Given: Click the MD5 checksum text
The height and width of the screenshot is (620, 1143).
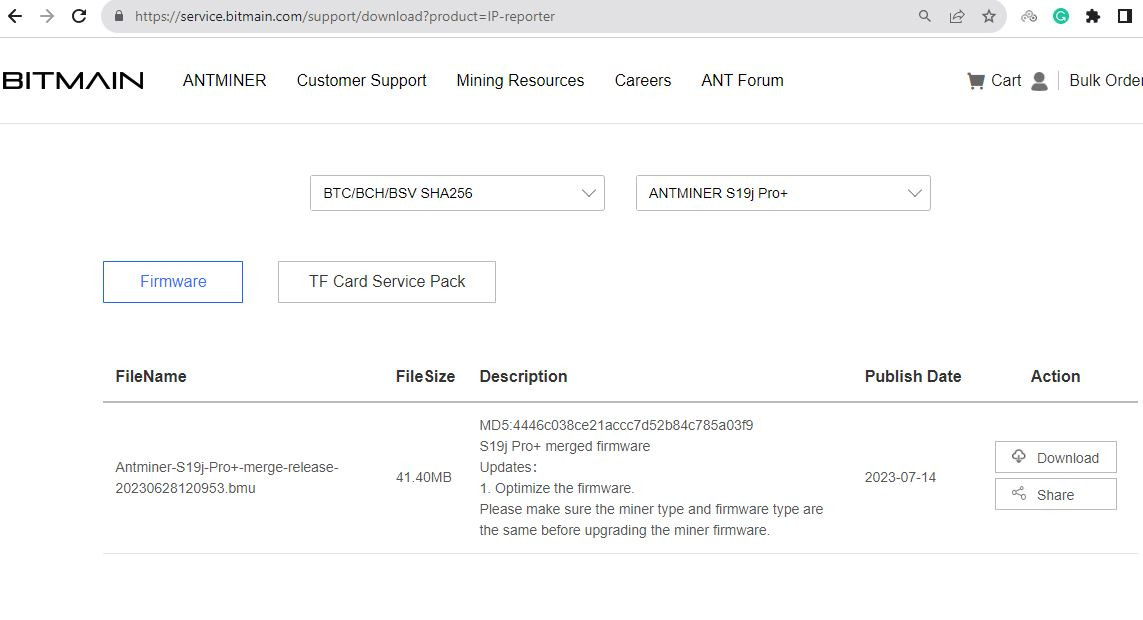Looking at the screenshot, I should [616, 425].
